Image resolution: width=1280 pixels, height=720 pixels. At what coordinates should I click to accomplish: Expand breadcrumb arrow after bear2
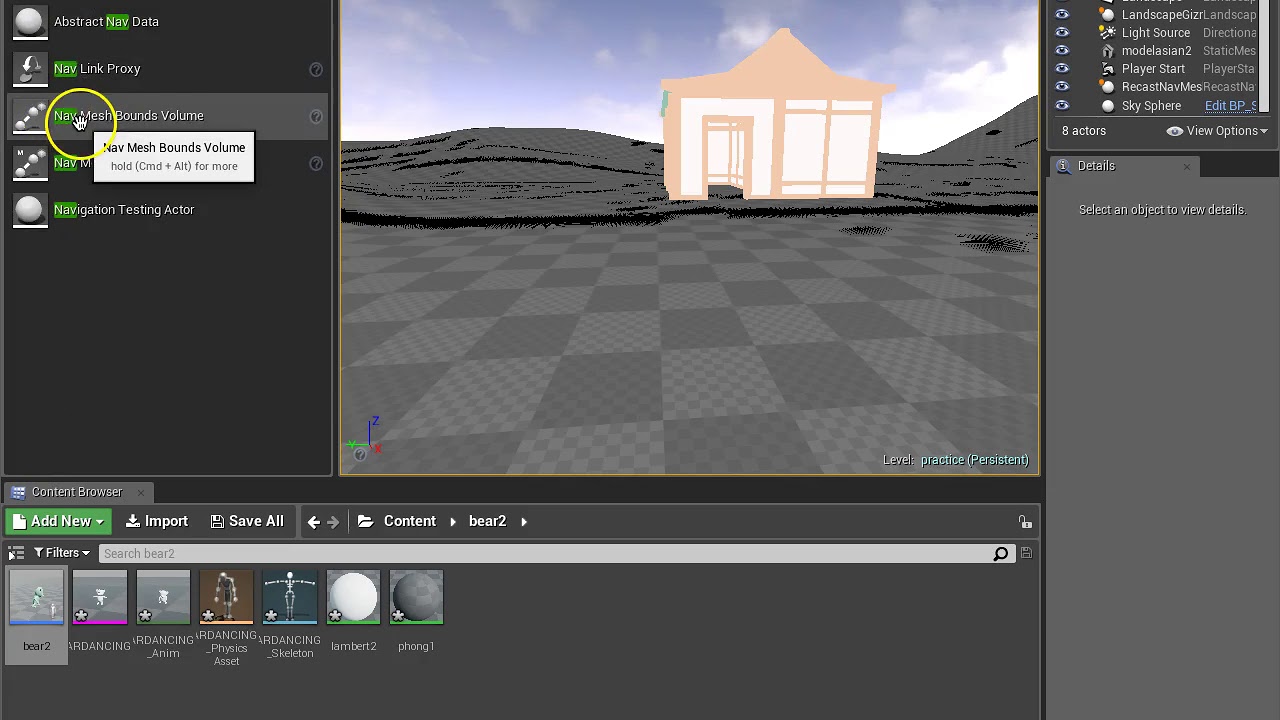click(523, 521)
